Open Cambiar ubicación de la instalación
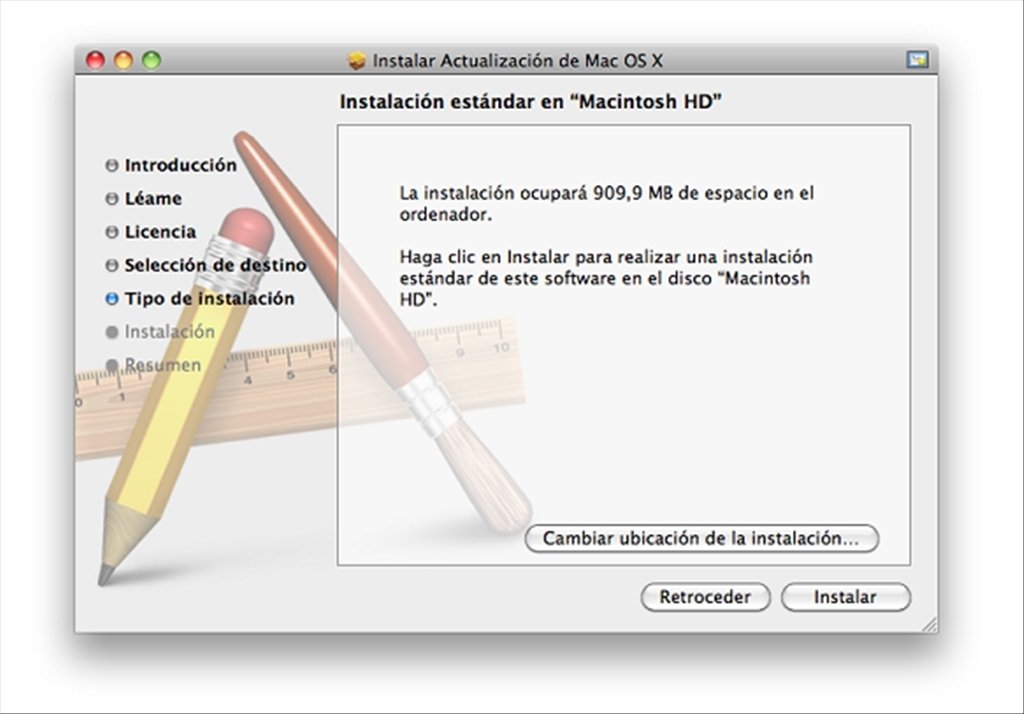 701,538
